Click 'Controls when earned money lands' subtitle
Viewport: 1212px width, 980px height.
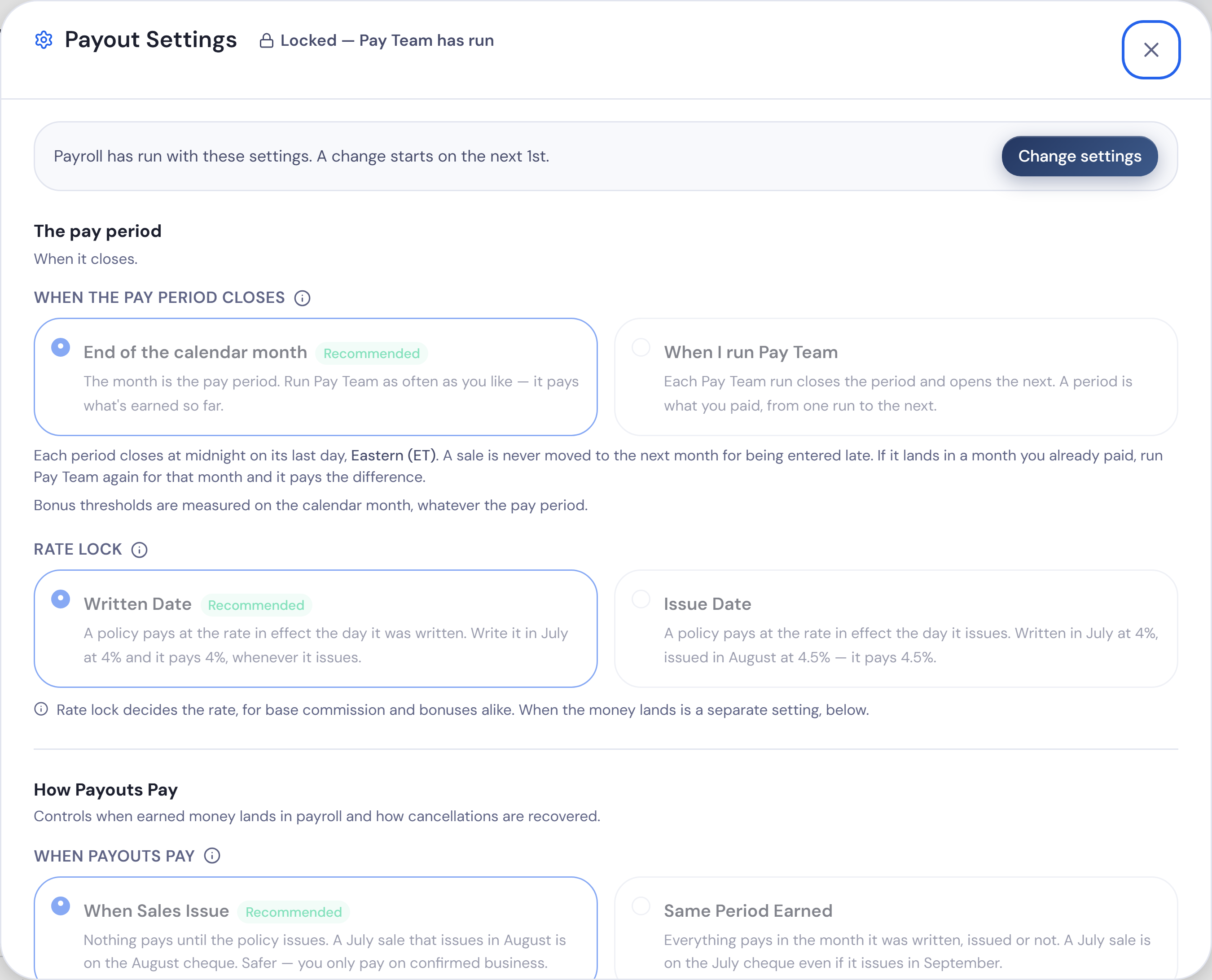(317, 816)
